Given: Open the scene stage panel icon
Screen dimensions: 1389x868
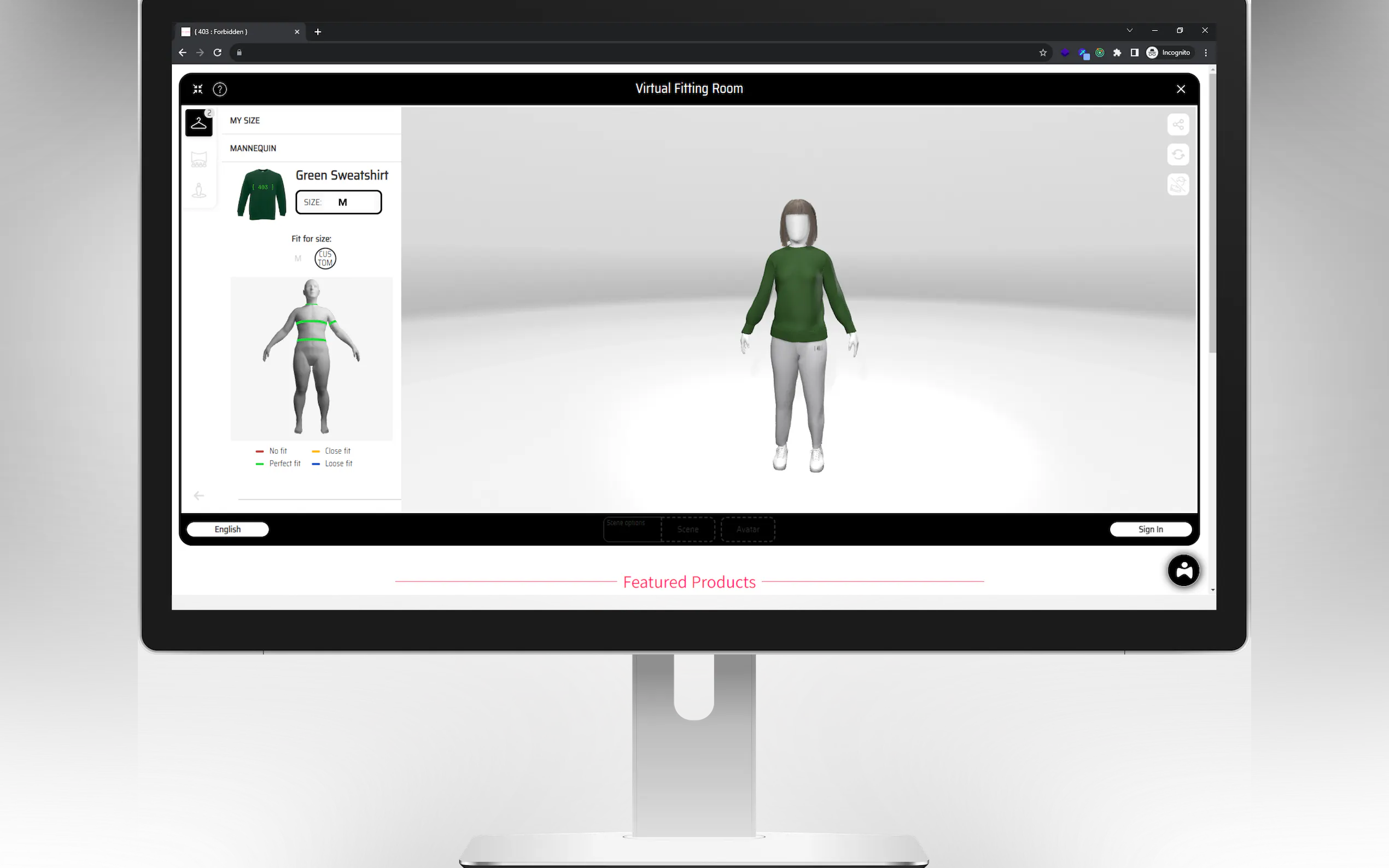Looking at the screenshot, I should [x=199, y=159].
